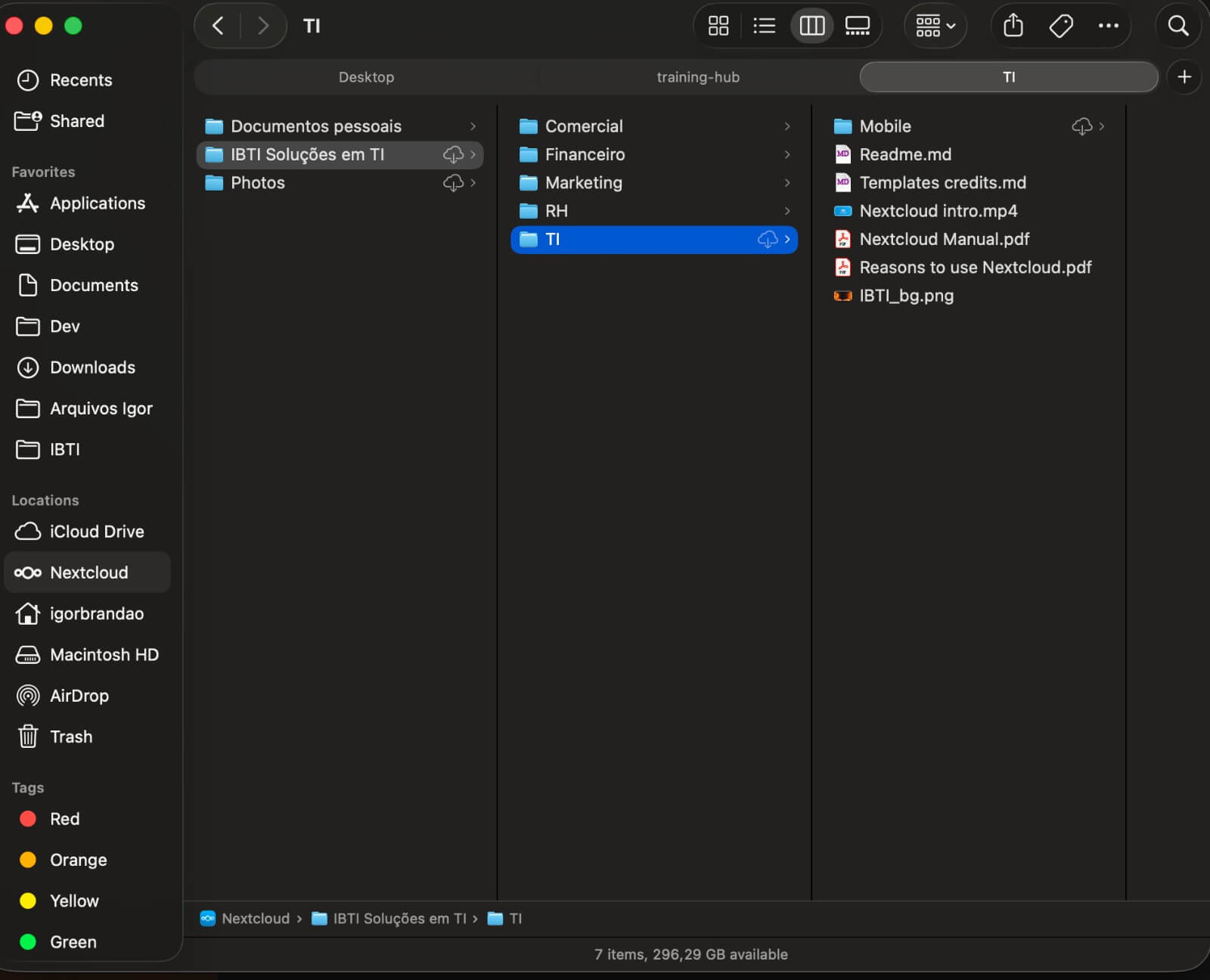
Task: Open the group-by options dropdown
Action: click(935, 26)
